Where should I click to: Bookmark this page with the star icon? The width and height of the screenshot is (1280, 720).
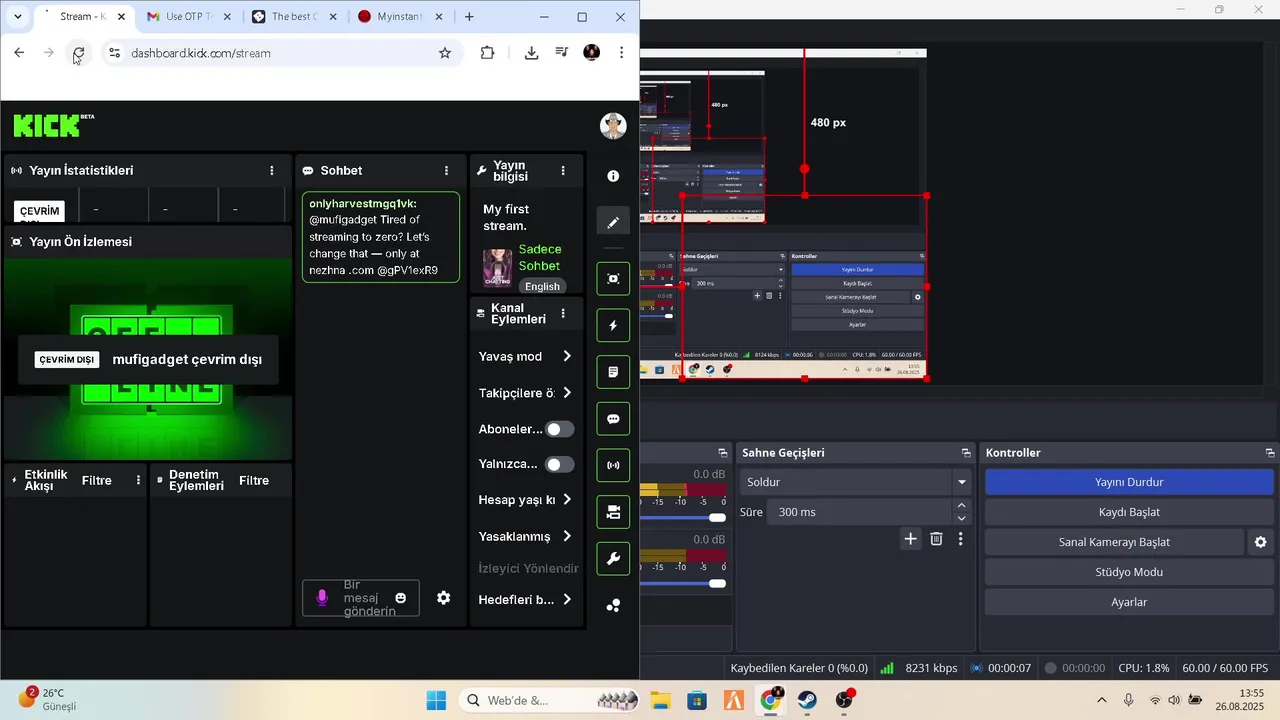(445, 53)
